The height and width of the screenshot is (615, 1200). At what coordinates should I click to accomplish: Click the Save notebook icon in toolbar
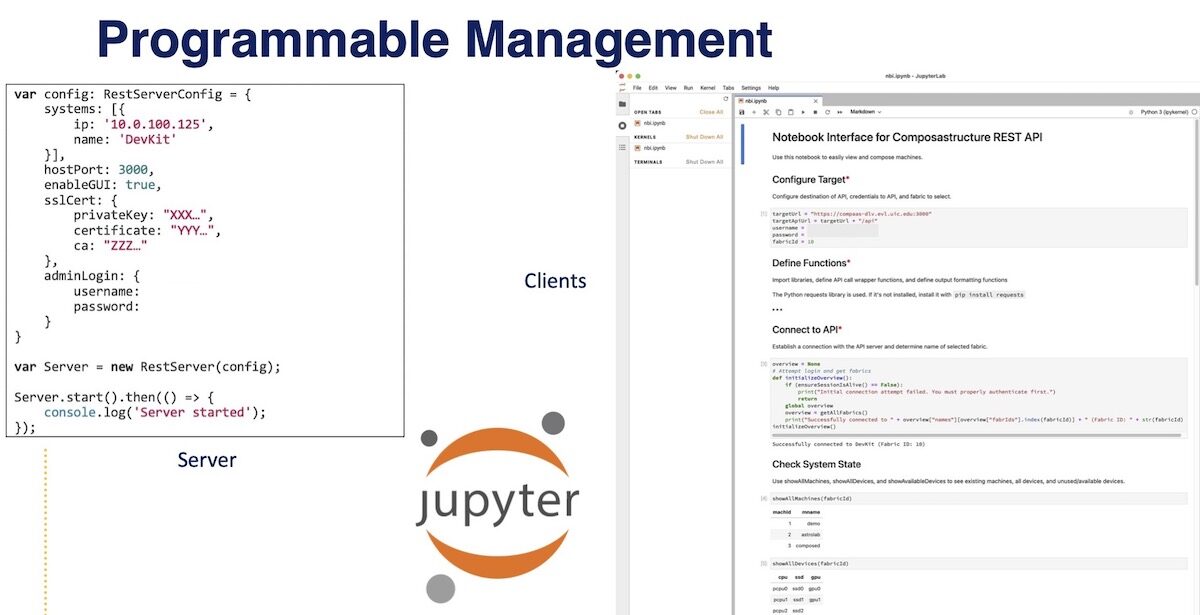tap(742, 112)
